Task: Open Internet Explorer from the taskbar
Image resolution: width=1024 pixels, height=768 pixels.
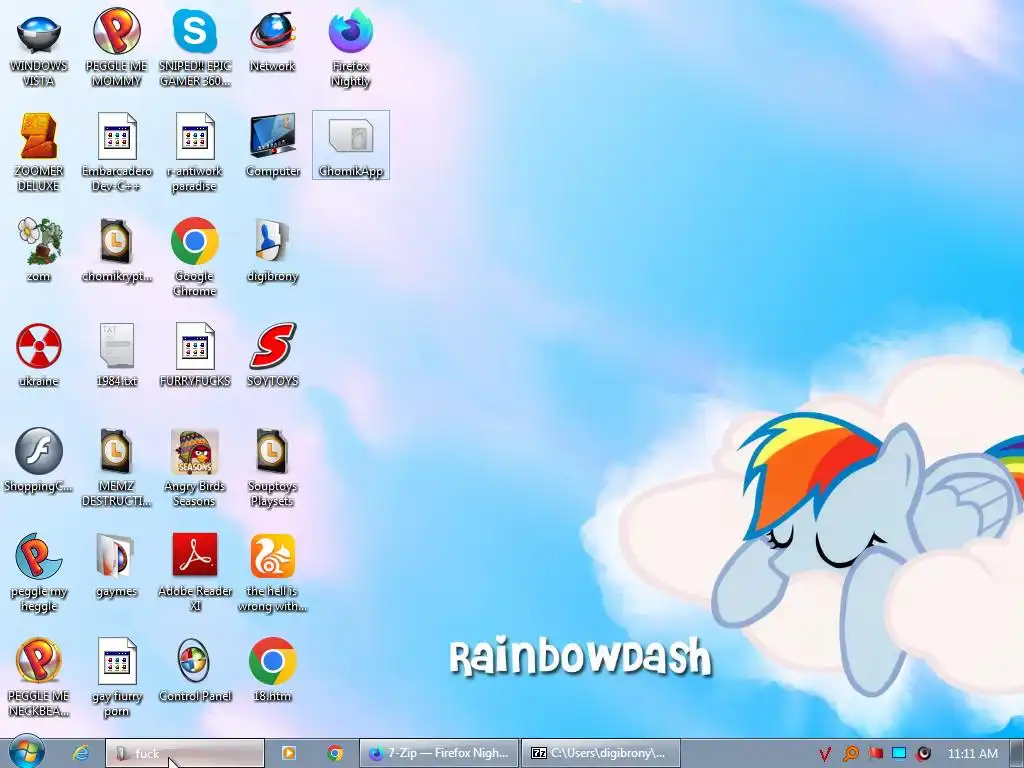Action: coord(81,753)
